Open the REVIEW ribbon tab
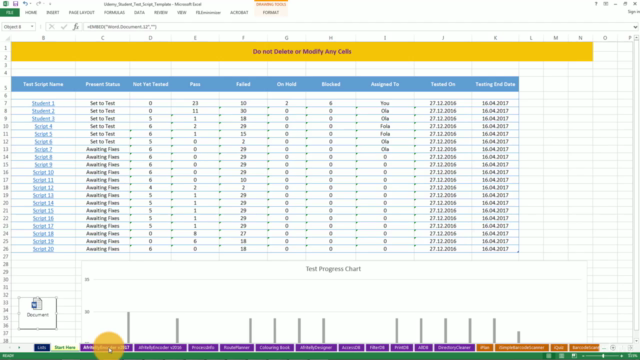 161,13
